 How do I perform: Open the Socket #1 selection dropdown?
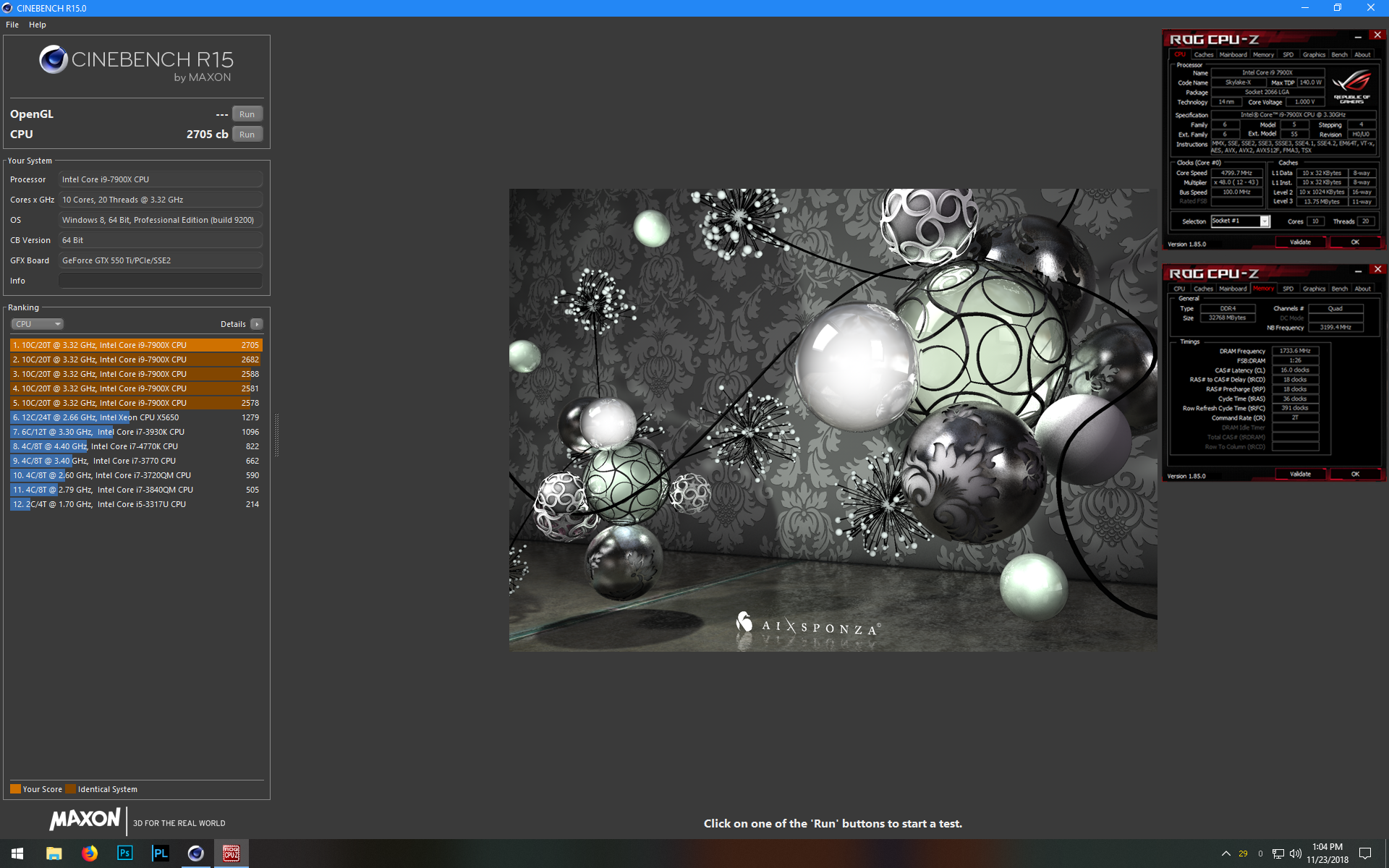click(x=1240, y=221)
